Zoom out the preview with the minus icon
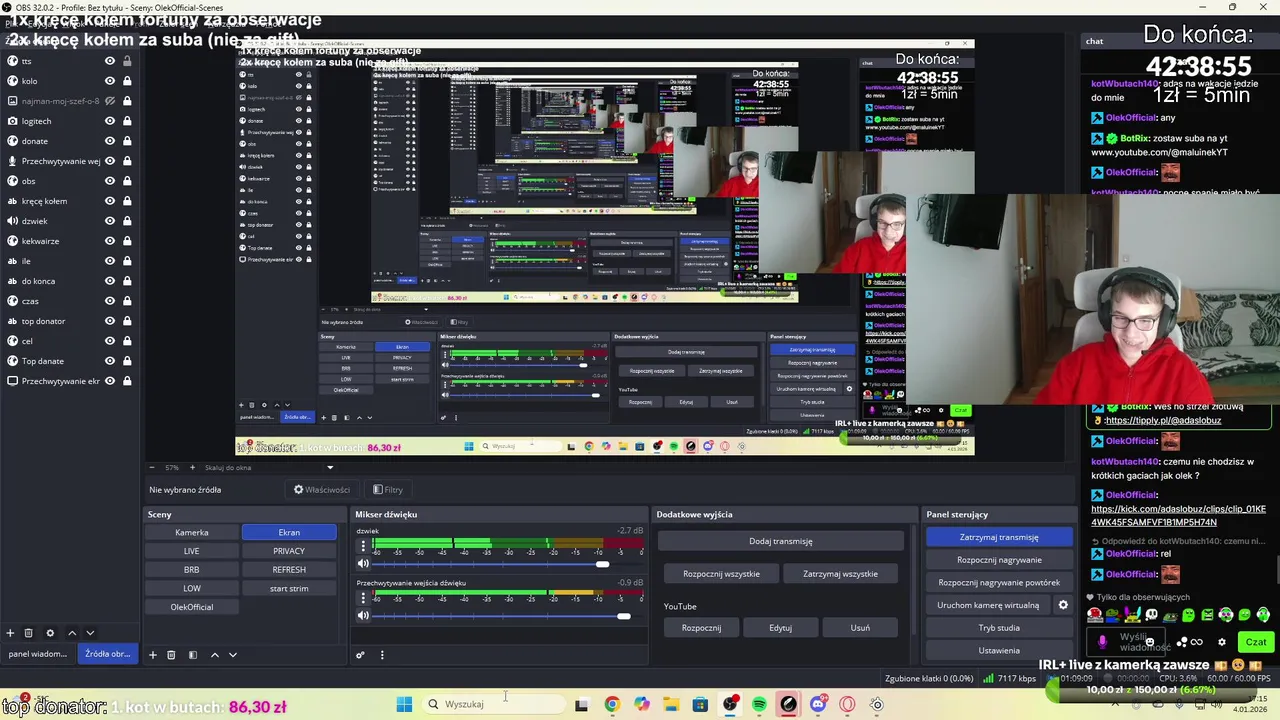The height and width of the screenshot is (720, 1280). (x=152, y=468)
